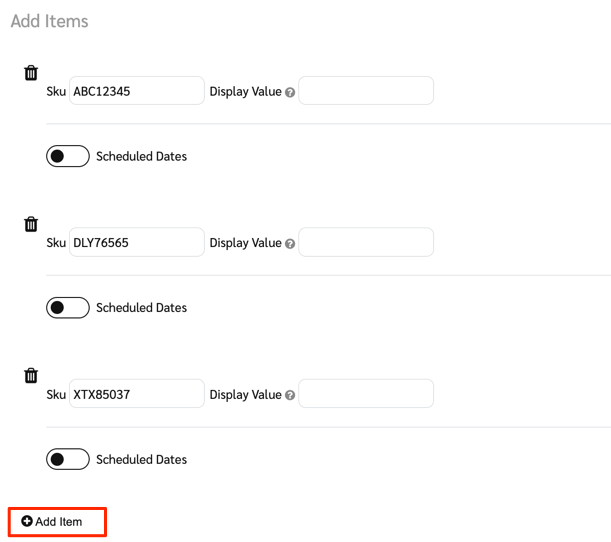Click the Scheduled Dates label under ABC12345

coord(141,156)
